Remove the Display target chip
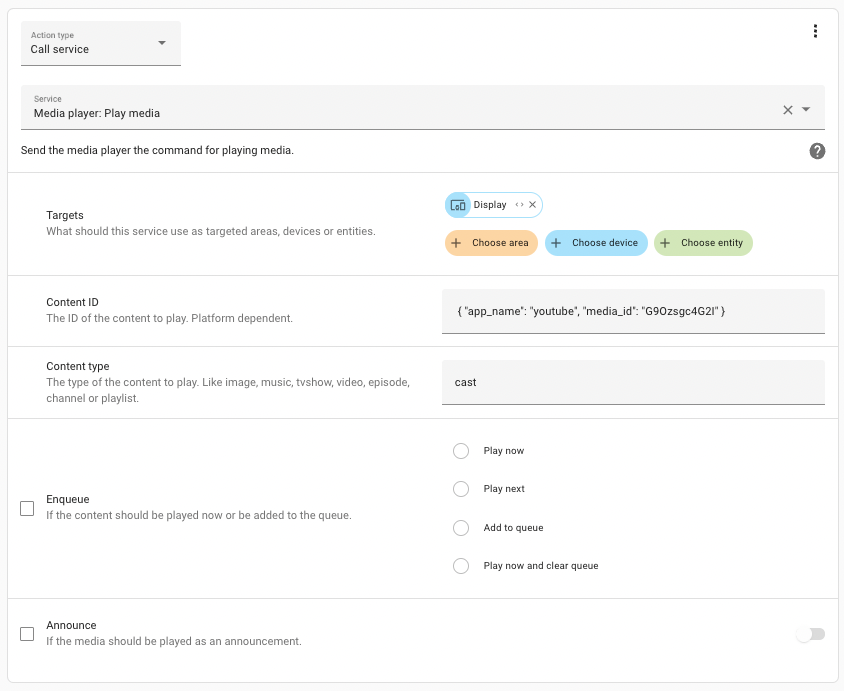844x691 pixels. point(532,205)
